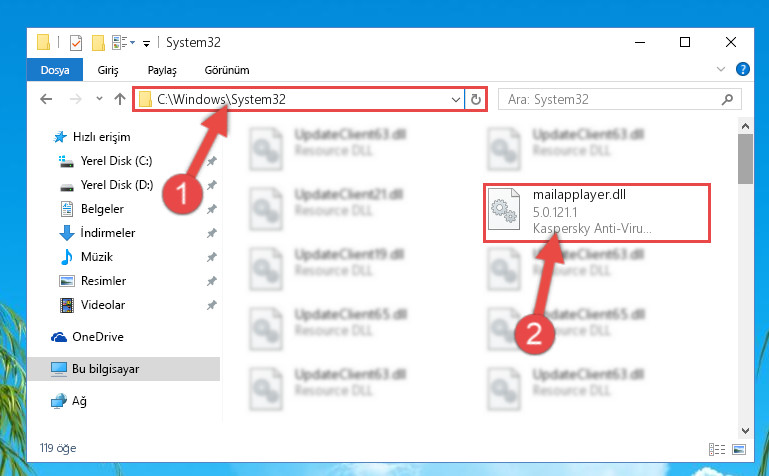Open İndirmeler in the sidebar
The height and width of the screenshot is (476, 769).
tap(107, 233)
